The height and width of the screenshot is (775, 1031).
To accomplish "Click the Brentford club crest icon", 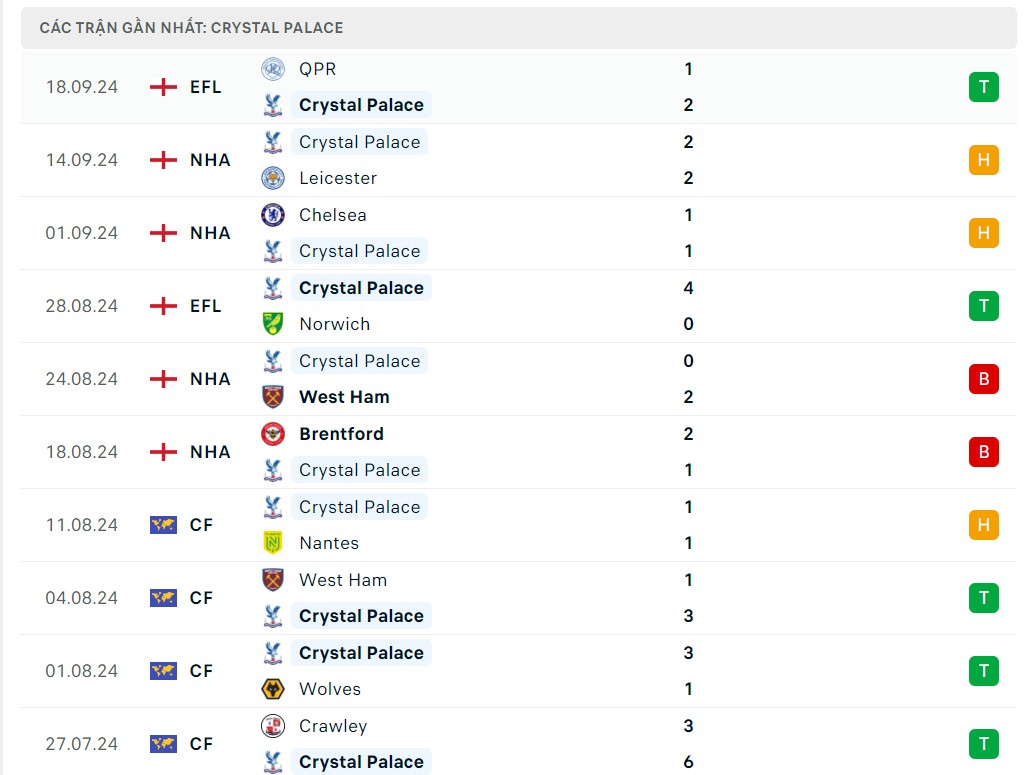I will [x=272, y=434].
